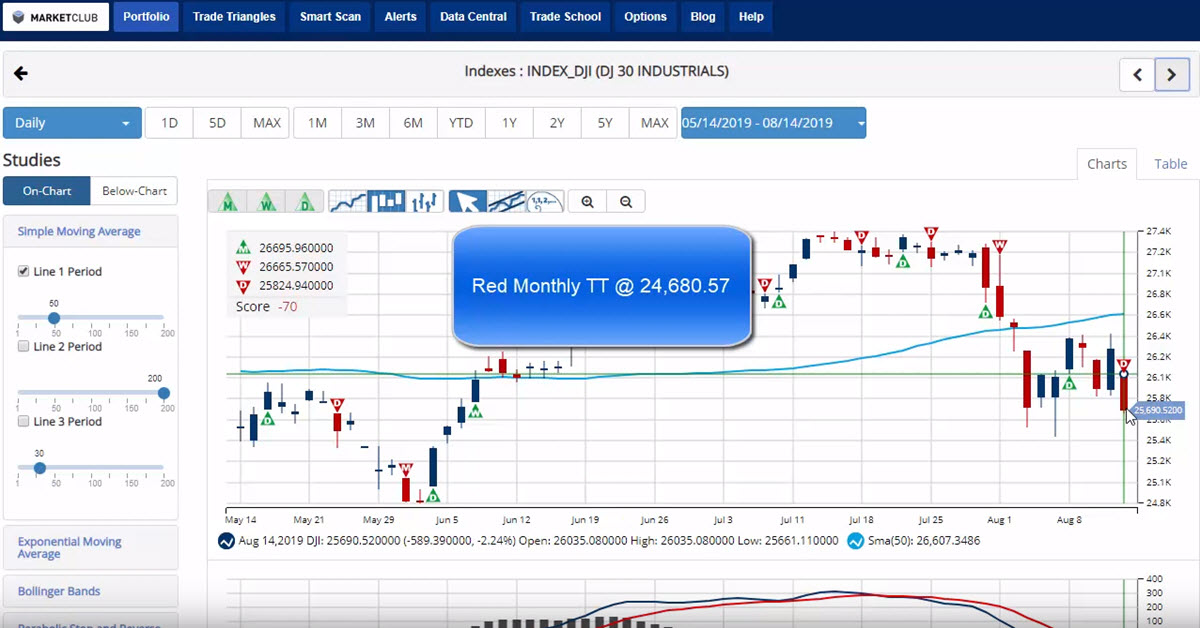Switch to the Table view tab
This screenshot has height=628, width=1200.
coord(1170,163)
